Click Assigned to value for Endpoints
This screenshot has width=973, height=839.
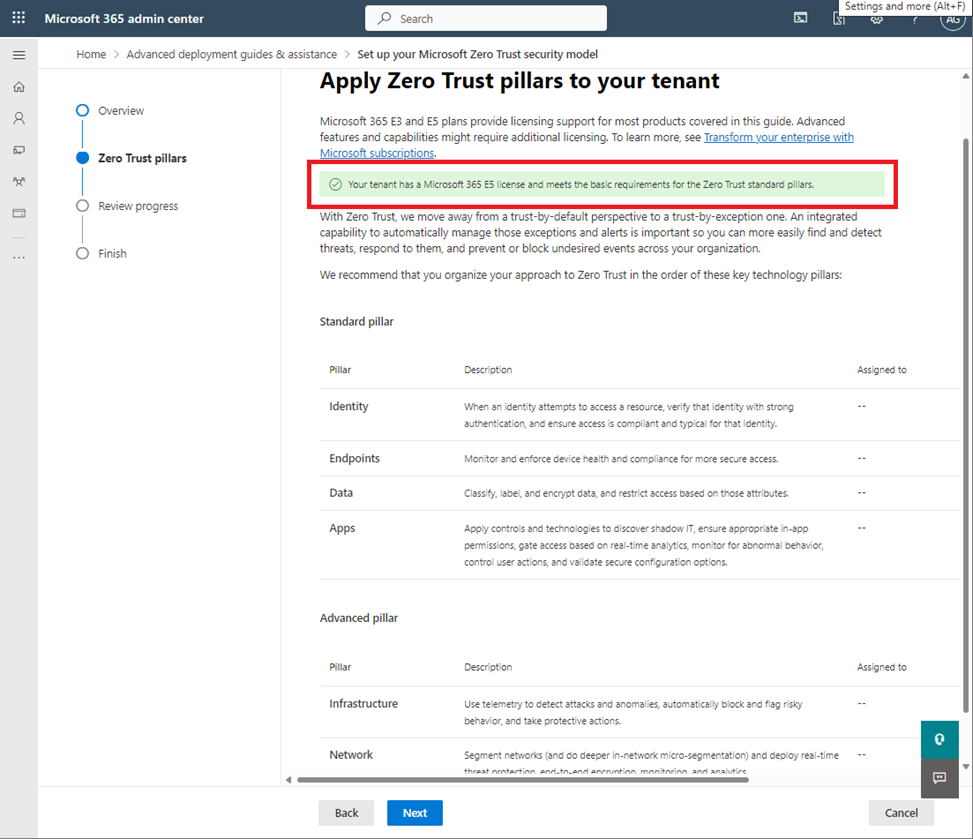(861, 459)
